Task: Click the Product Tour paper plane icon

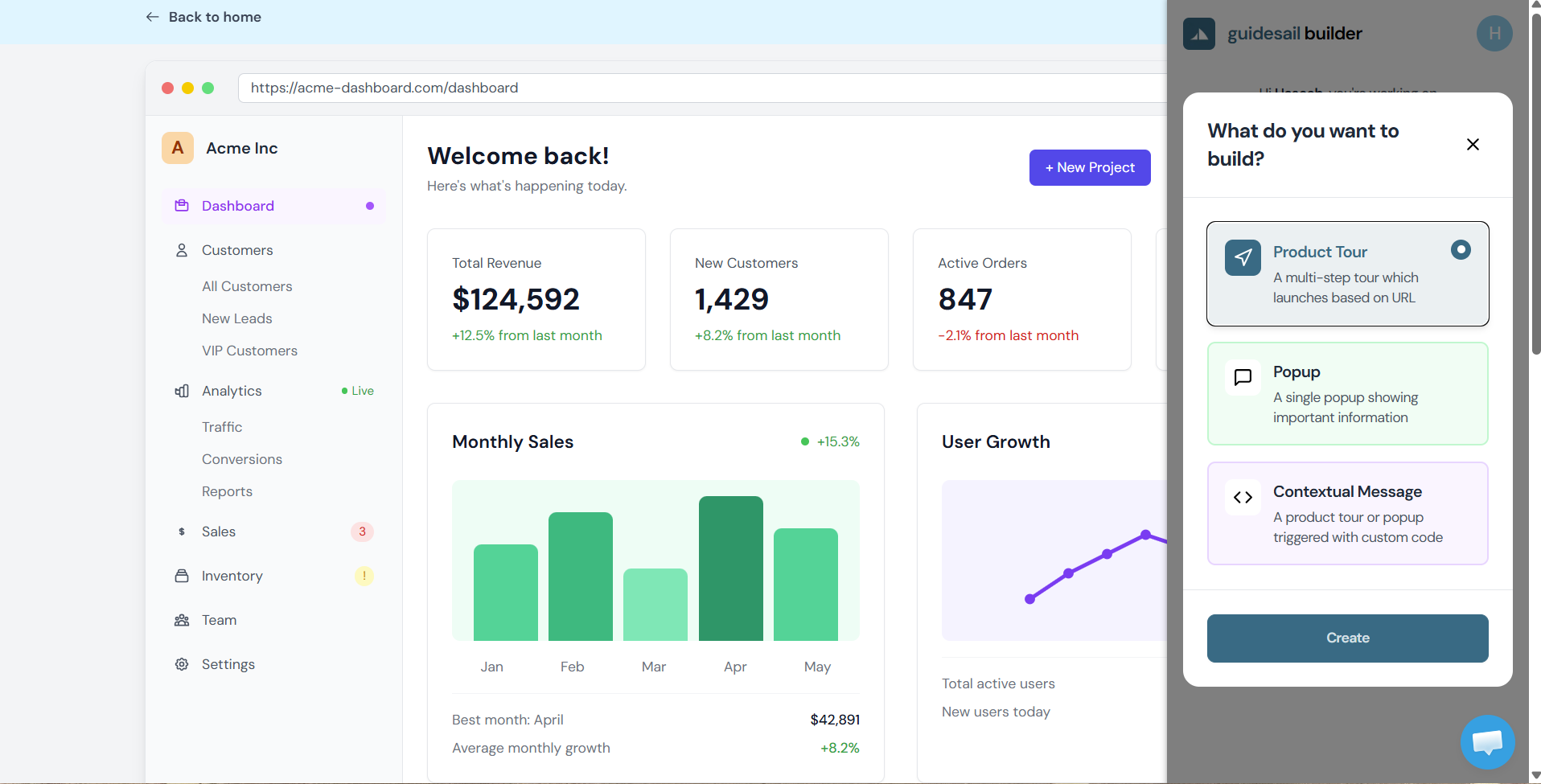Action: coord(1243,257)
